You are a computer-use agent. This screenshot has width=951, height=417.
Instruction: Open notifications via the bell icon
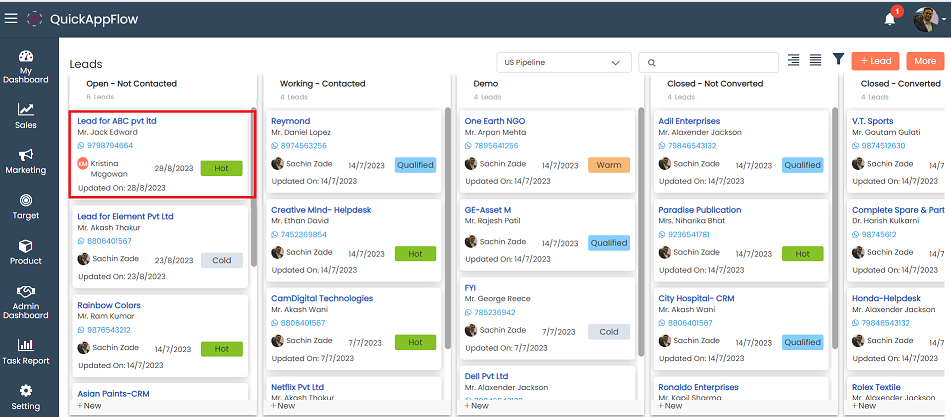coord(890,18)
